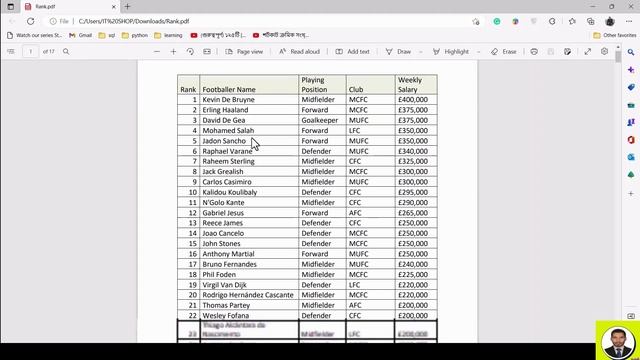Click the colorful round extension icon
Viewport: 640px width, 360px height.
pos(516,21)
